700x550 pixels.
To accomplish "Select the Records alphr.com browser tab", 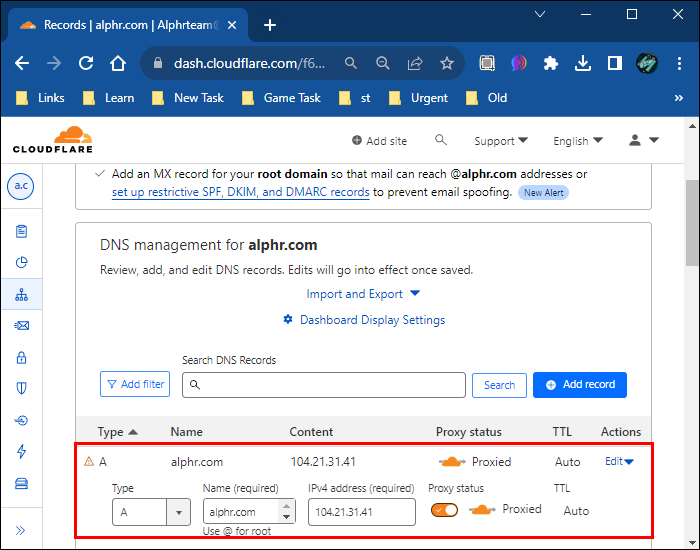I will 127,25.
